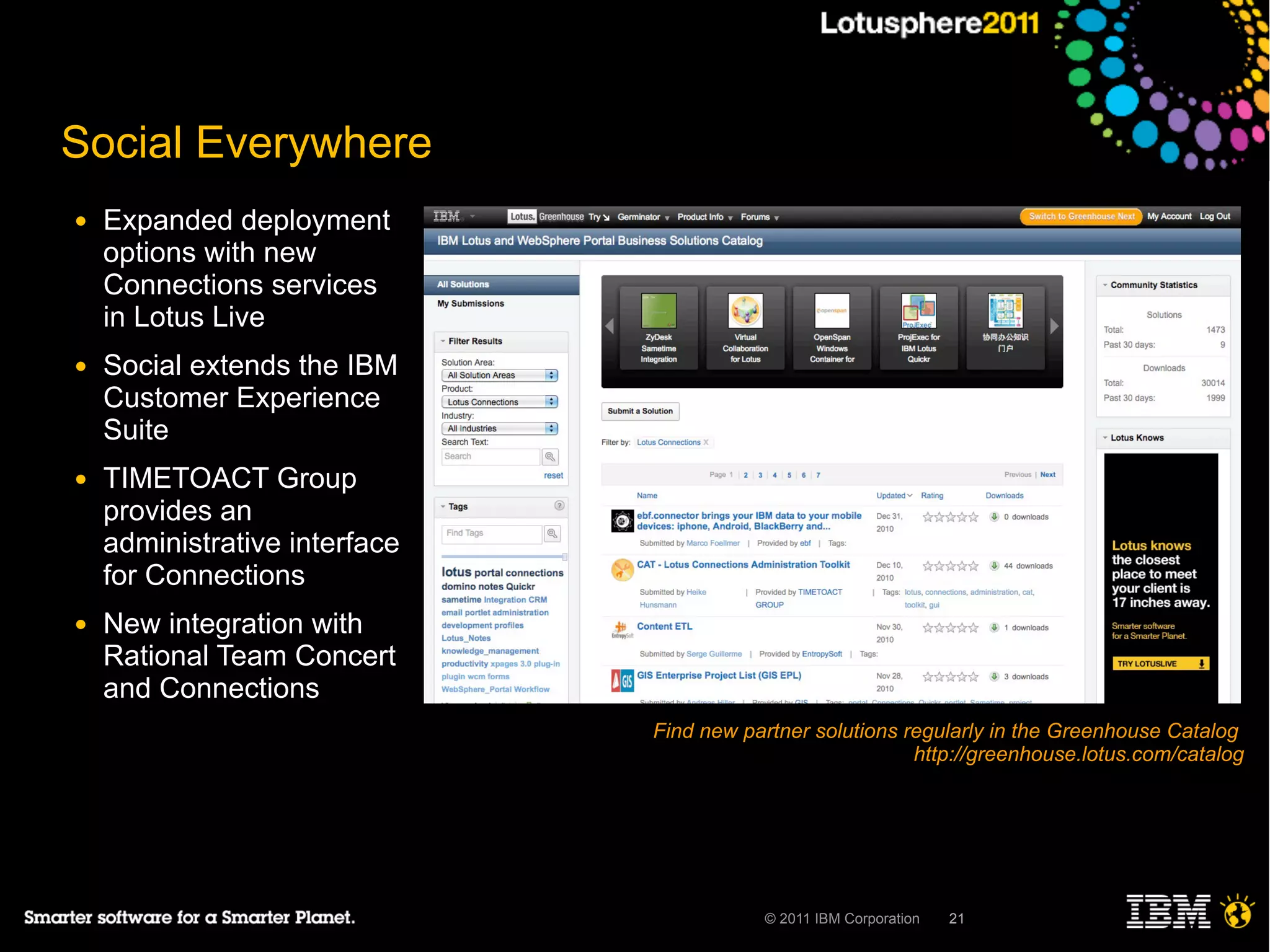The height and width of the screenshot is (952, 1270).
Task: Select the All Solutions tab
Action: [x=502, y=284]
